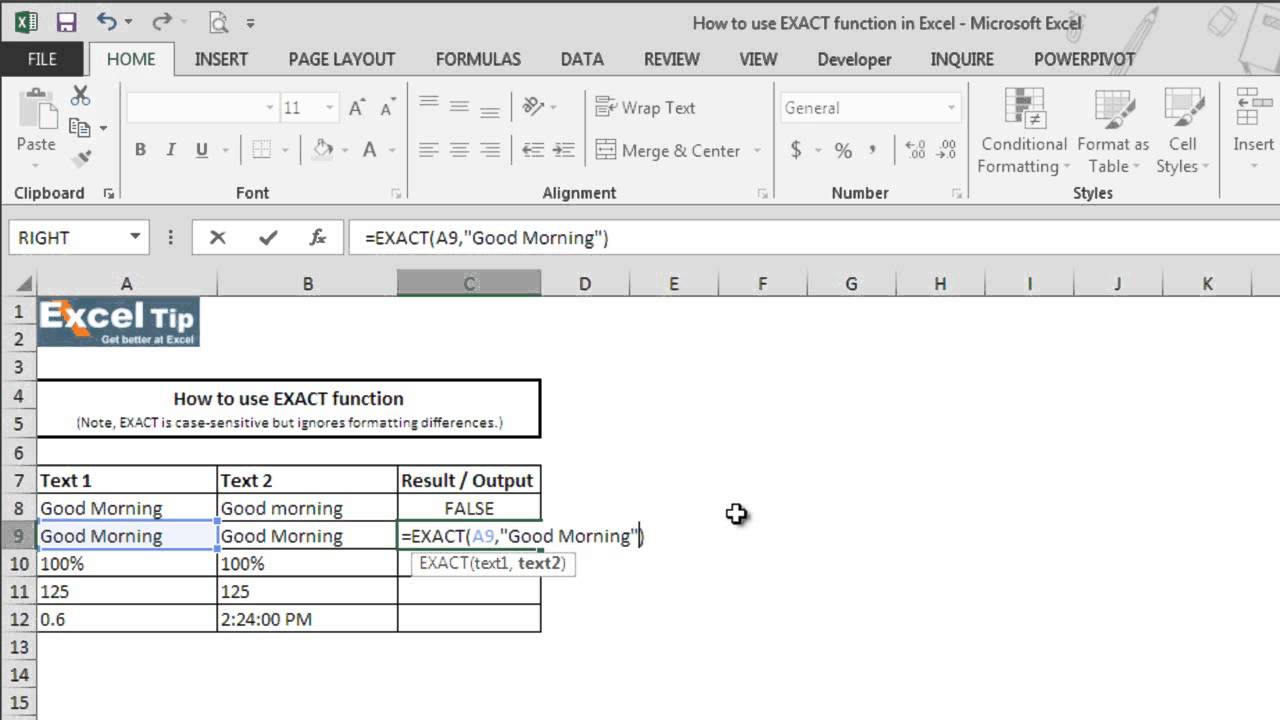Open the Name Box dropdown showing RIGHT
Screen dimensions: 1280x720
(x=135, y=237)
